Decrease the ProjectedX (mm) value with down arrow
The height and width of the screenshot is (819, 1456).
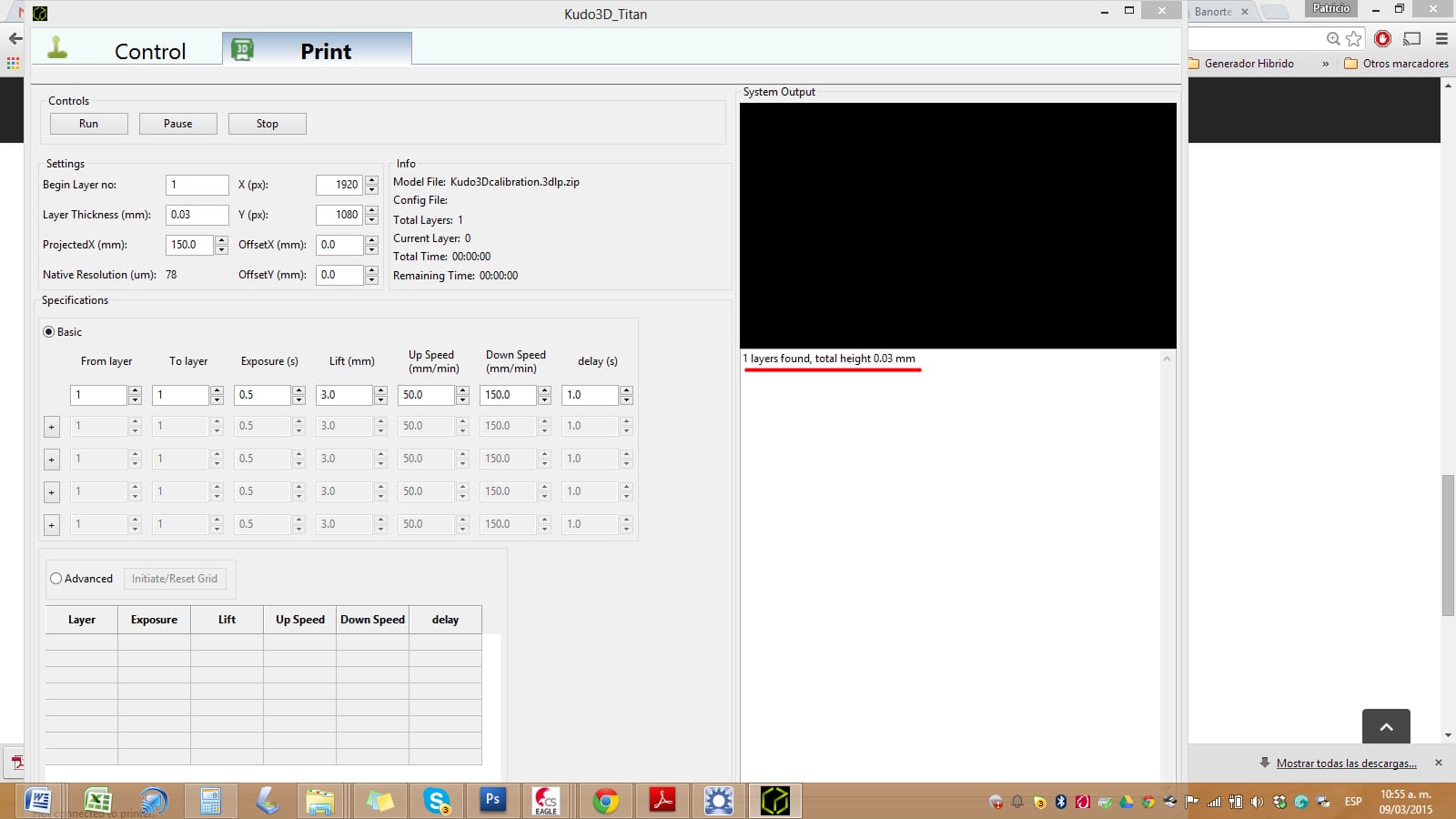(x=221, y=249)
